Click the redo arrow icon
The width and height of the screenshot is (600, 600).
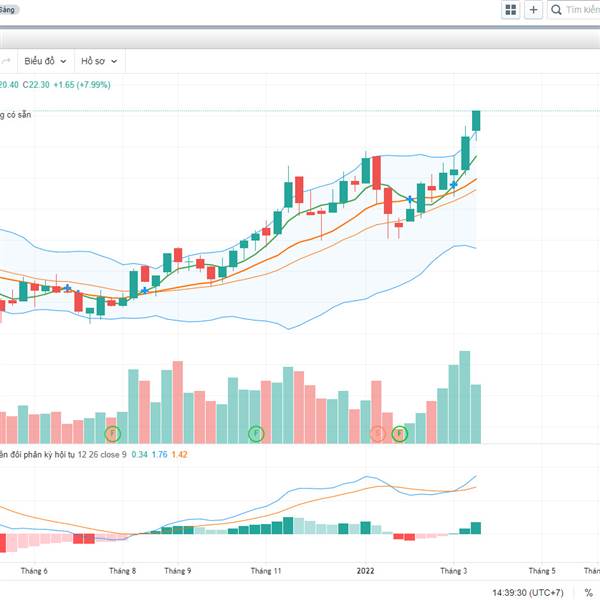tap(6, 61)
